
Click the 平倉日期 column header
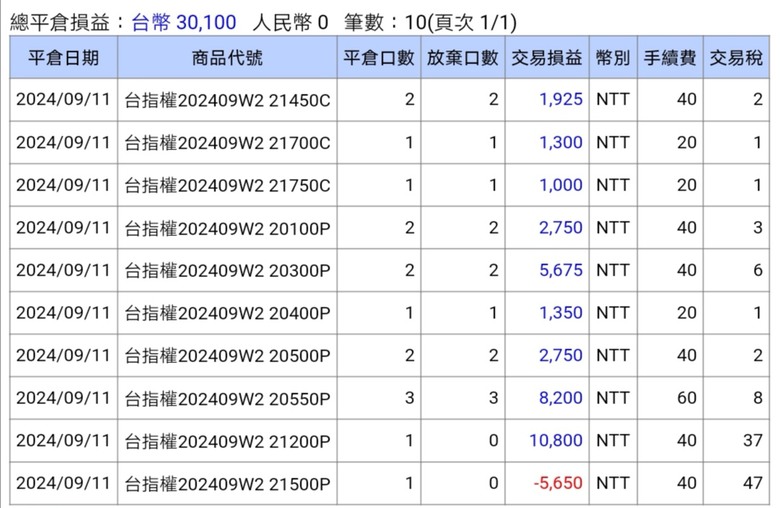63,58
